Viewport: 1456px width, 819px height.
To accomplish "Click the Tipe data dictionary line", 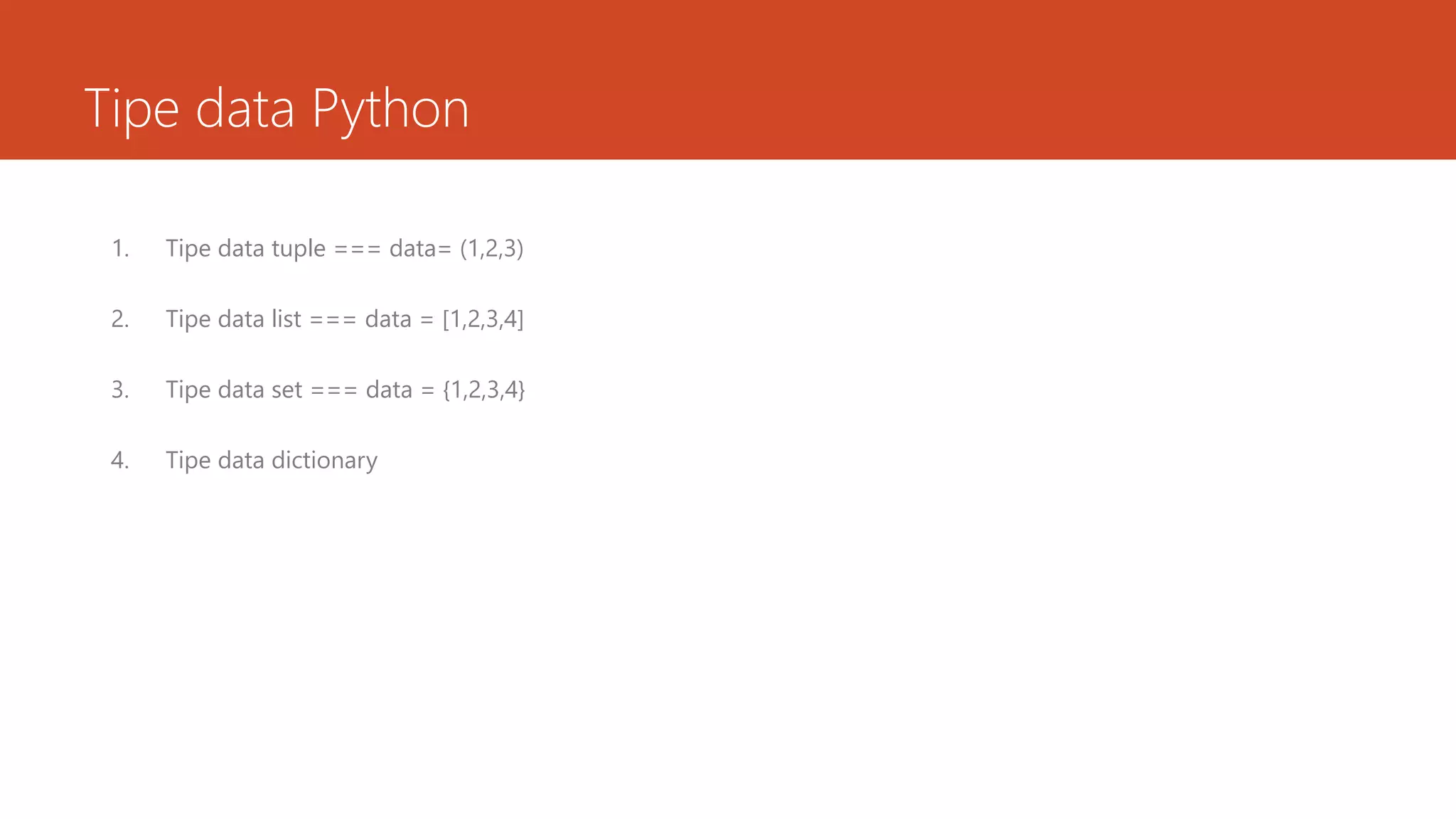I will point(272,461).
